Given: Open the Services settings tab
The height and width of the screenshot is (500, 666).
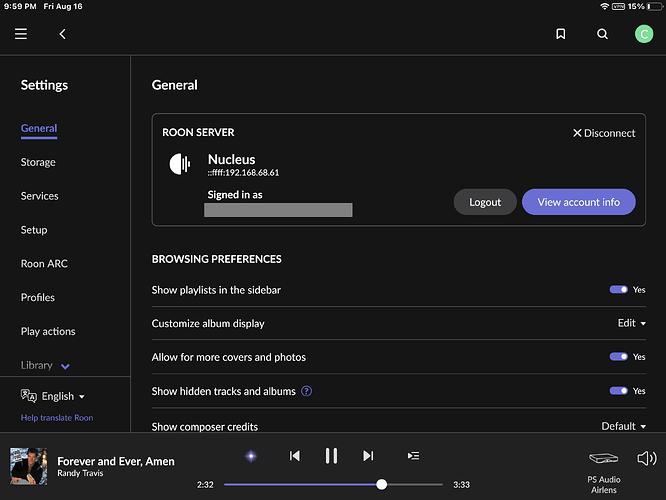Looking at the screenshot, I should (40, 196).
